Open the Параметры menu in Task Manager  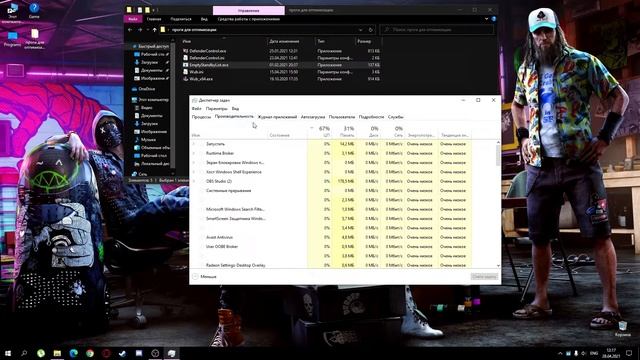pos(216,109)
